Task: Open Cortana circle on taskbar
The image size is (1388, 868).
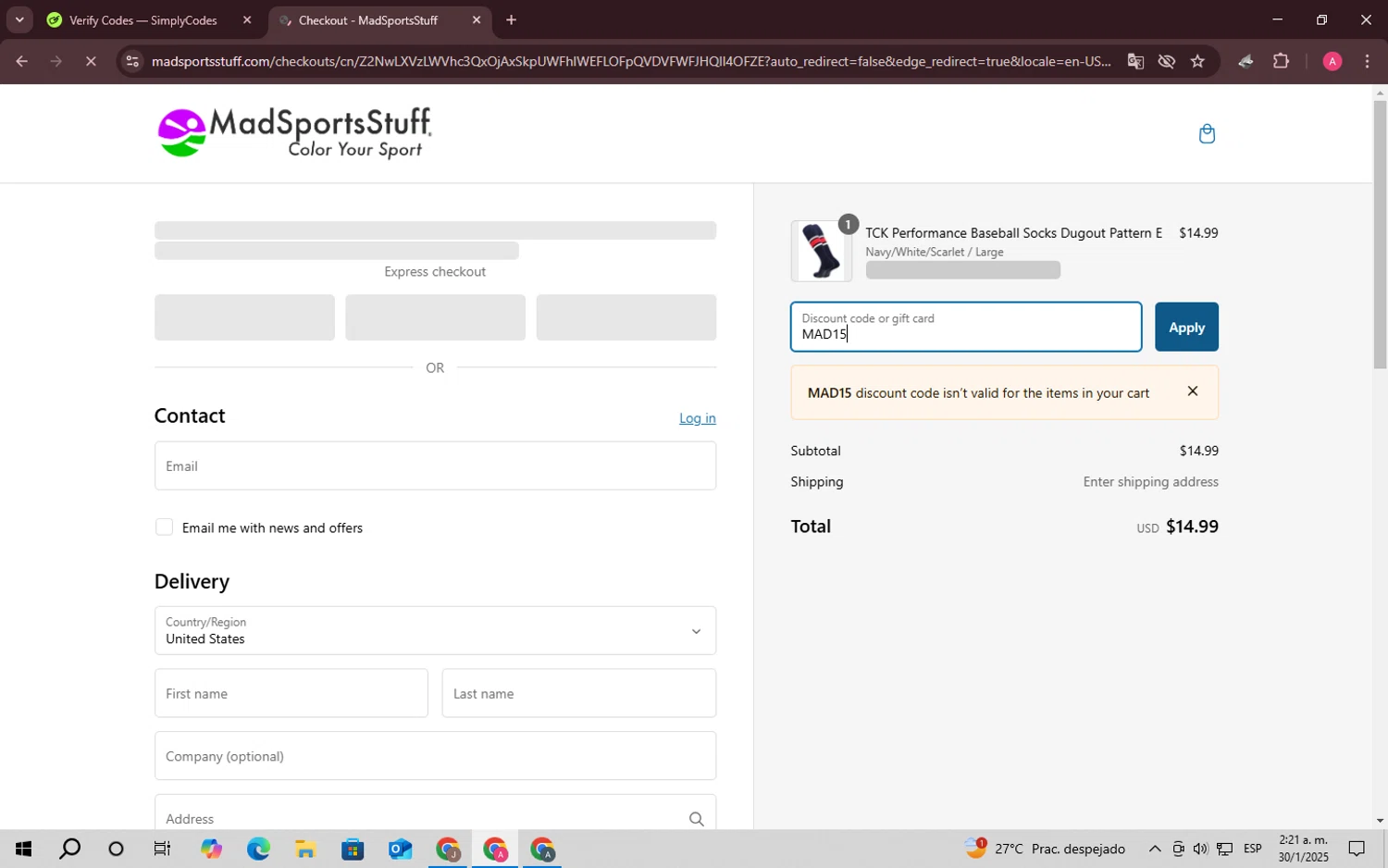Action: 116,849
